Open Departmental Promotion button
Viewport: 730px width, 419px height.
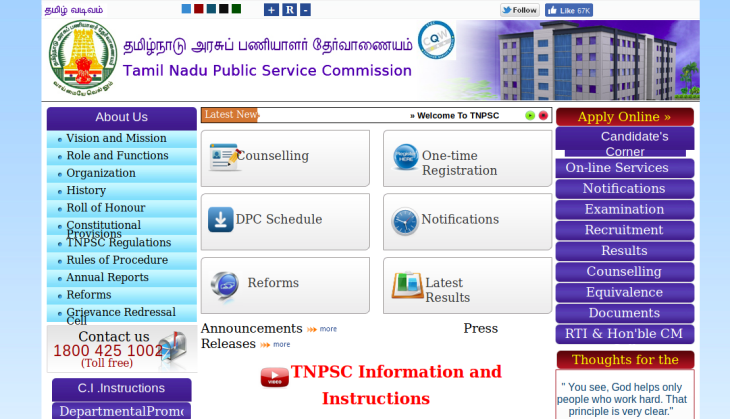point(122,411)
